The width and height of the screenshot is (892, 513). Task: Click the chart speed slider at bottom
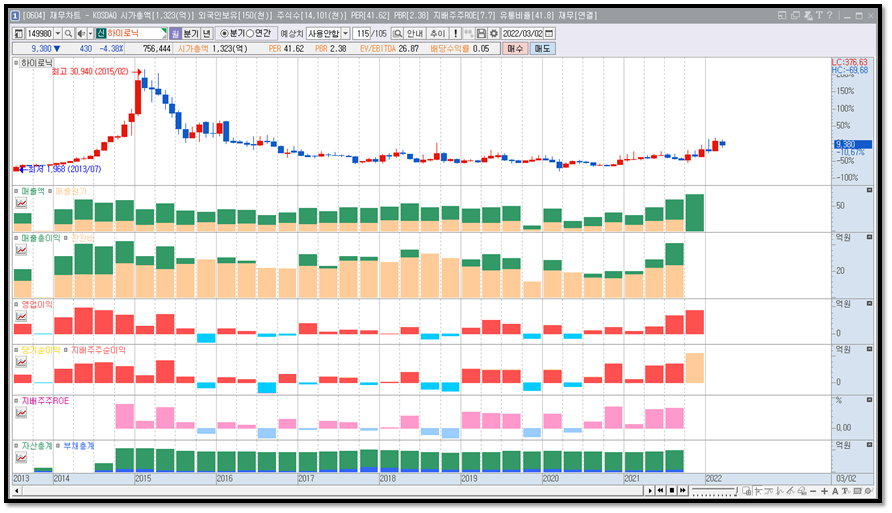click(715, 491)
